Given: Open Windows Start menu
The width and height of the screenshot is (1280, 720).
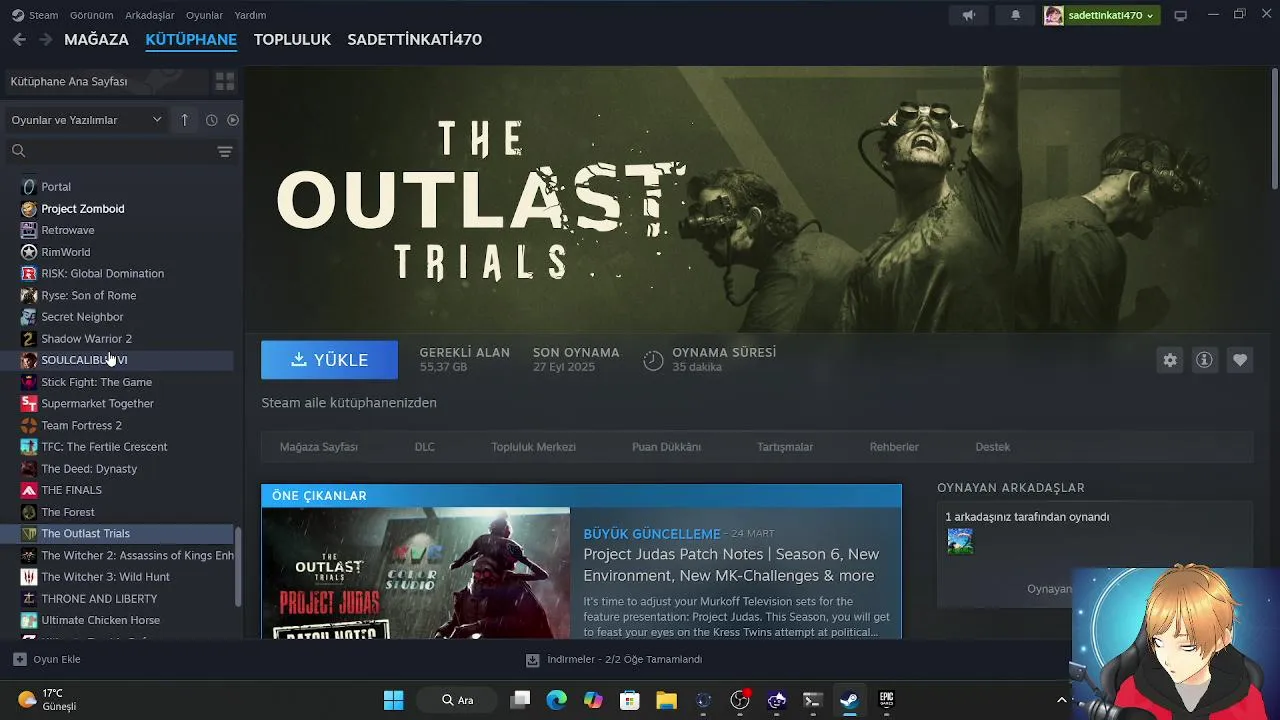Looking at the screenshot, I should [x=393, y=700].
